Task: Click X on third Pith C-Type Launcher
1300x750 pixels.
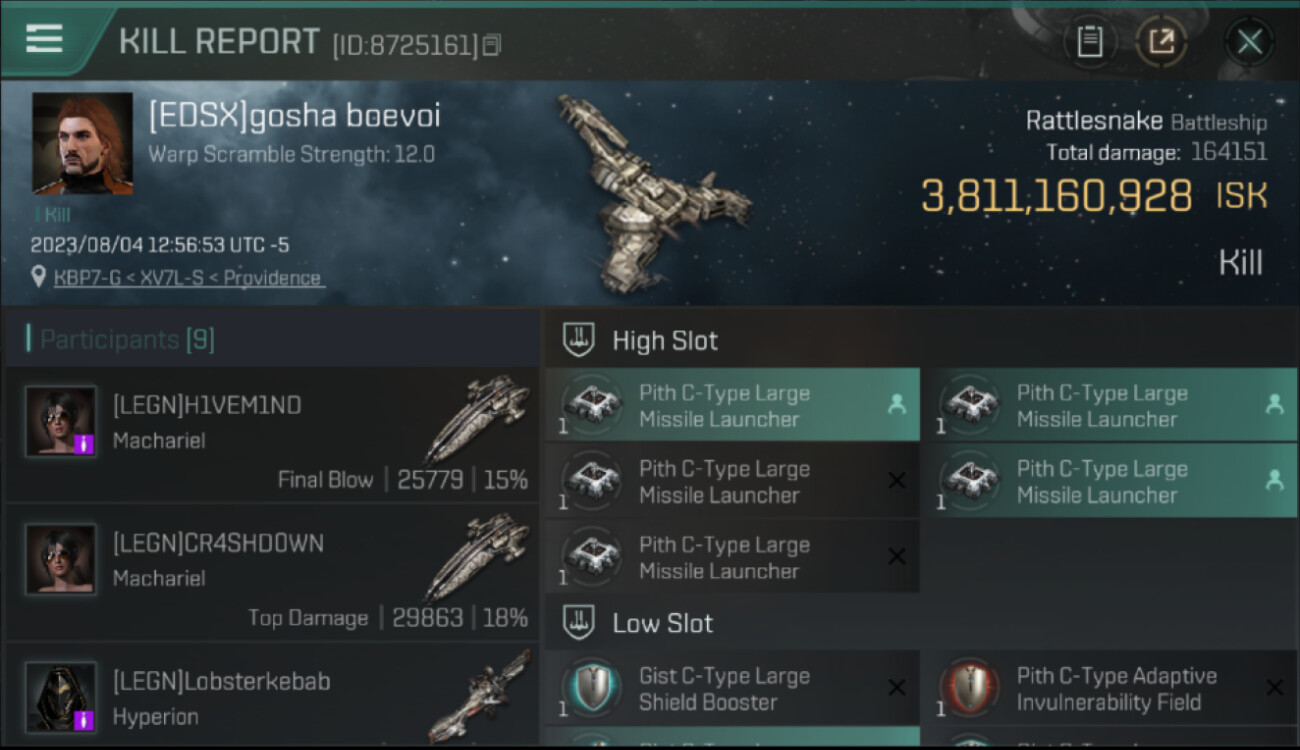Action: (896, 481)
